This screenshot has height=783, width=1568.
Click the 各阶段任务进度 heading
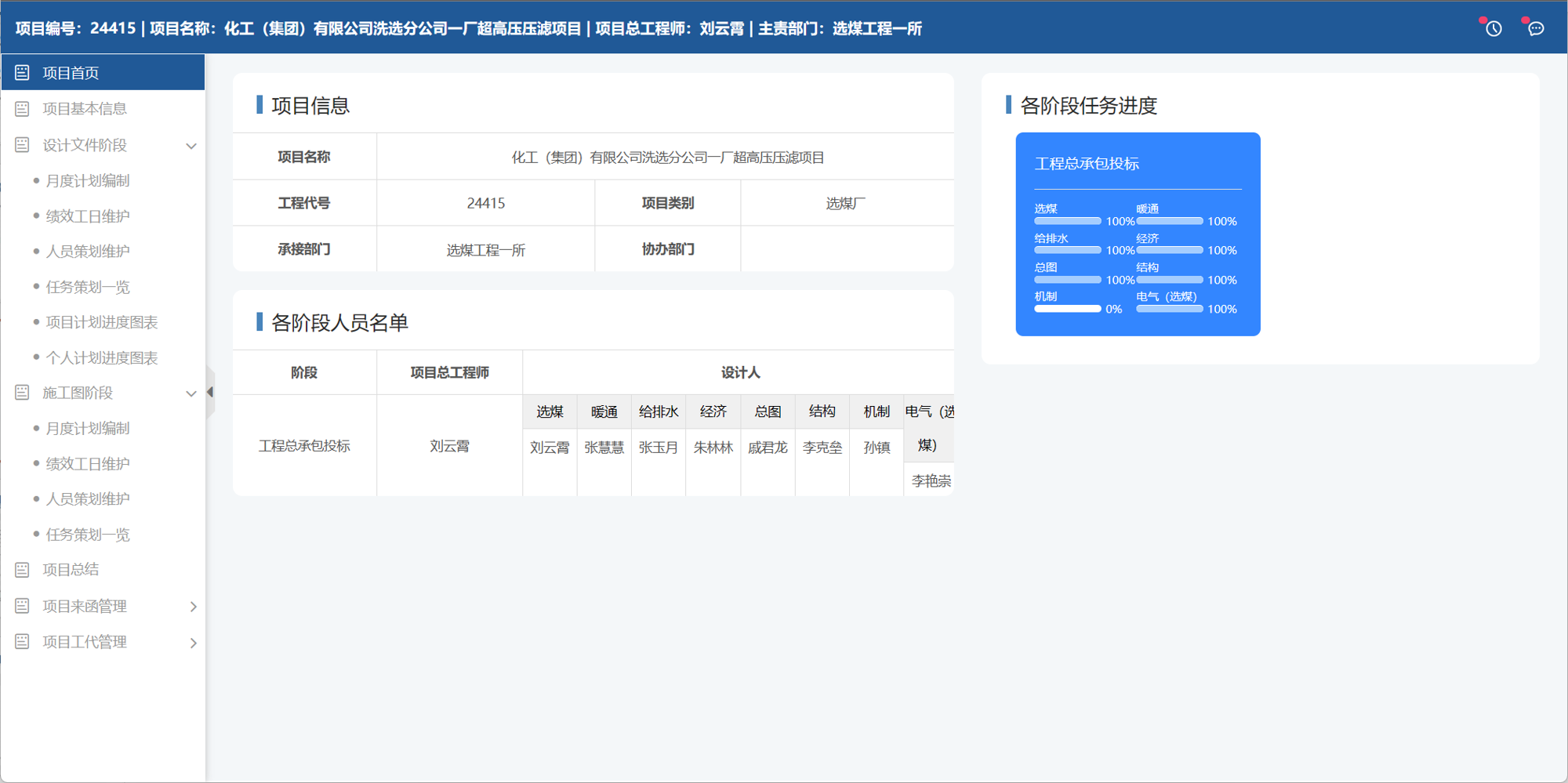1089,106
